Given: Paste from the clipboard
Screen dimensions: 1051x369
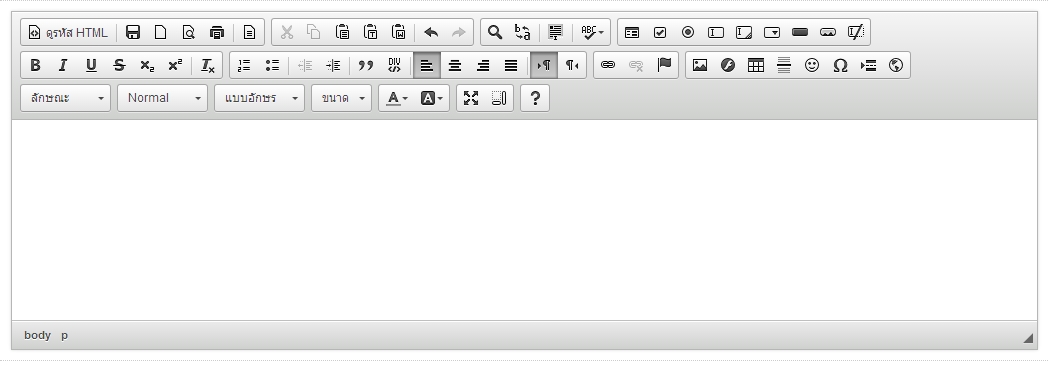Looking at the screenshot, I should click(x=343, y=32).
